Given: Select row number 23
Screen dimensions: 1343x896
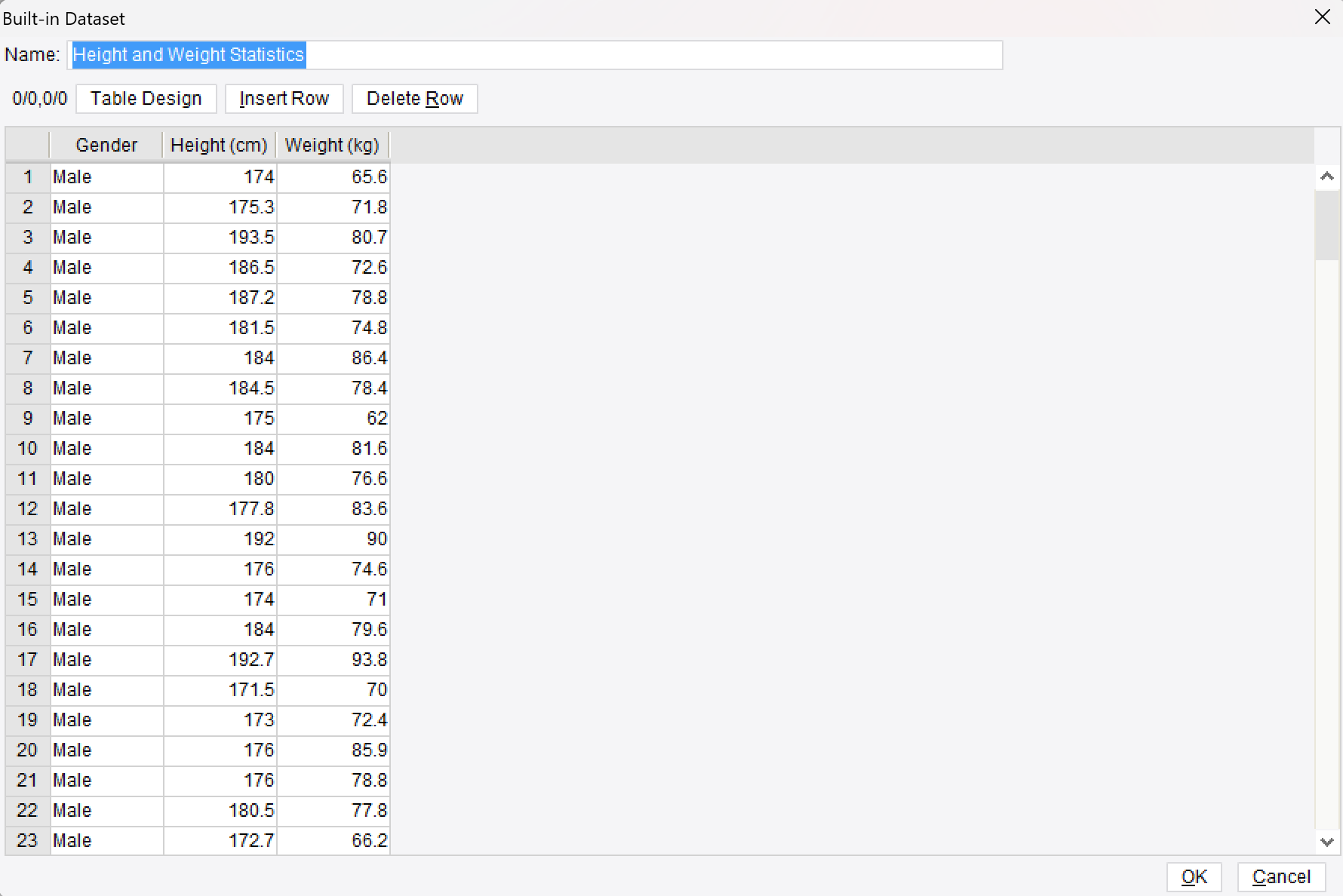Looking at the screenshot, I should click(x=27, y=840).
